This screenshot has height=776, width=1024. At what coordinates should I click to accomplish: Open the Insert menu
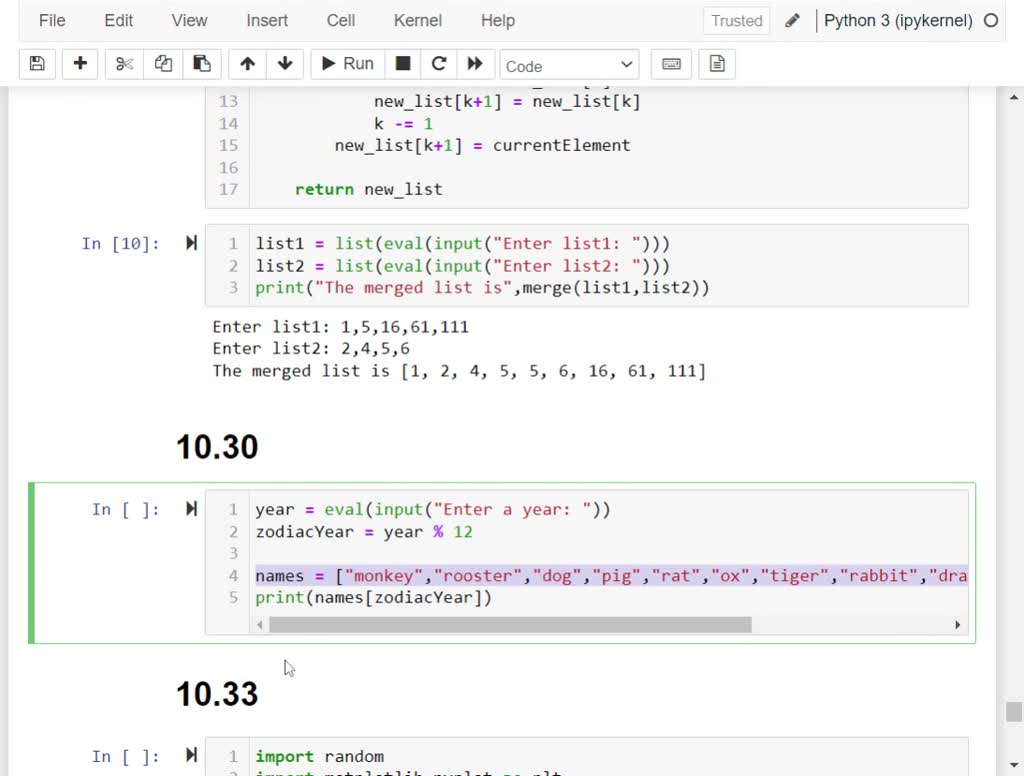point(266,20)
